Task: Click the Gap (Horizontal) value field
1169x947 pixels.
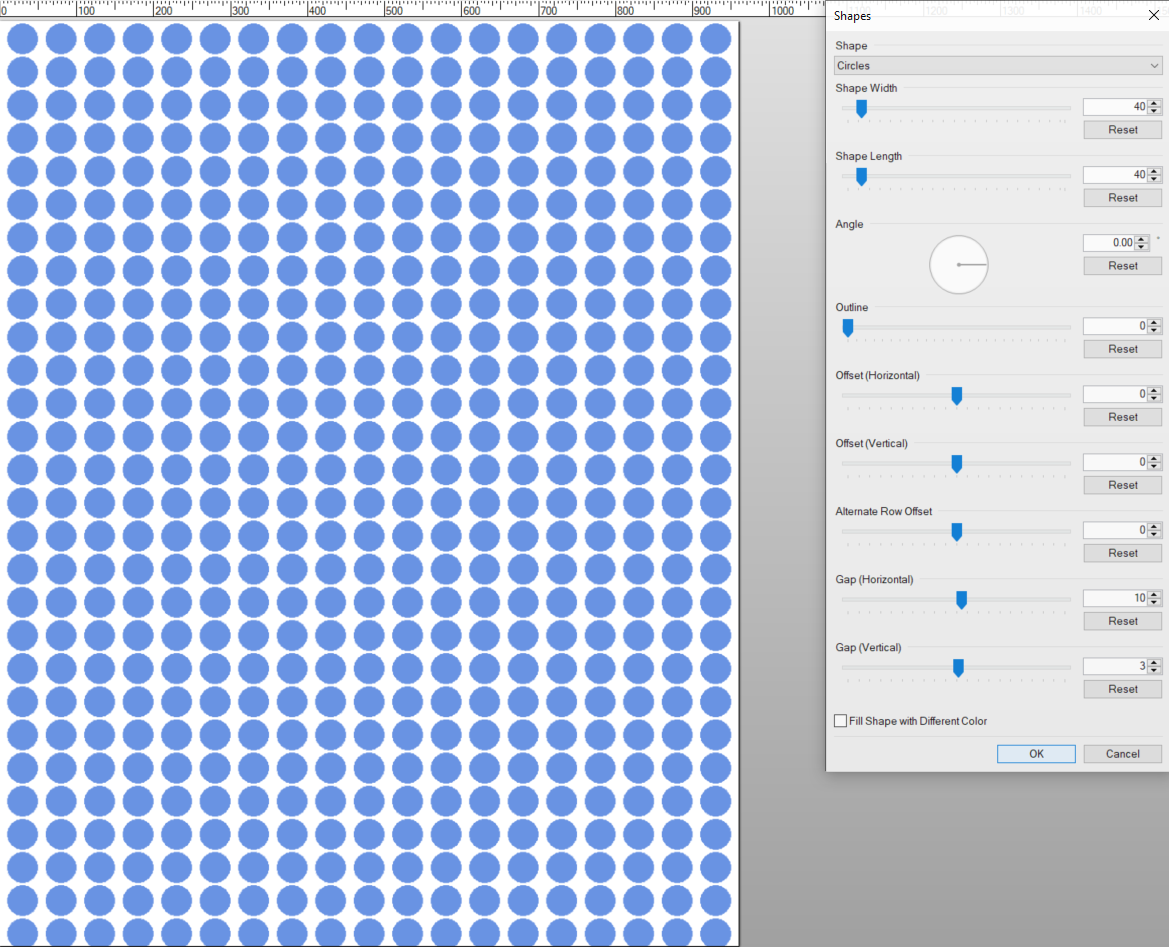Action: 1114,598
